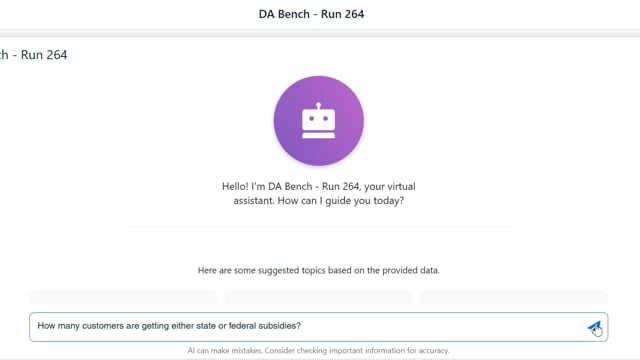Viewport: 640px width, 360px height.
Task: Click the 'AI can make mistakes' disclaimer text
Action: 318,351
